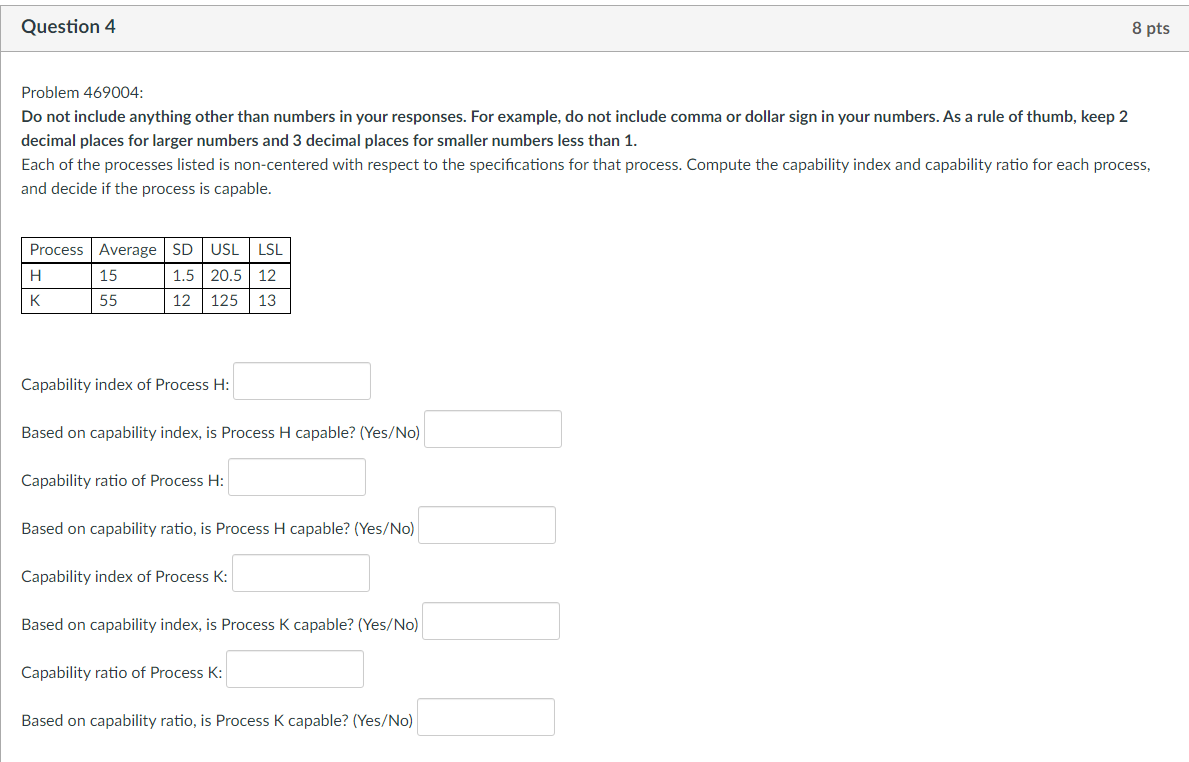This screenshot has height=762, width=1189.
Task: Click the Capability ratio of Process K field
Action: click(294, 669)
